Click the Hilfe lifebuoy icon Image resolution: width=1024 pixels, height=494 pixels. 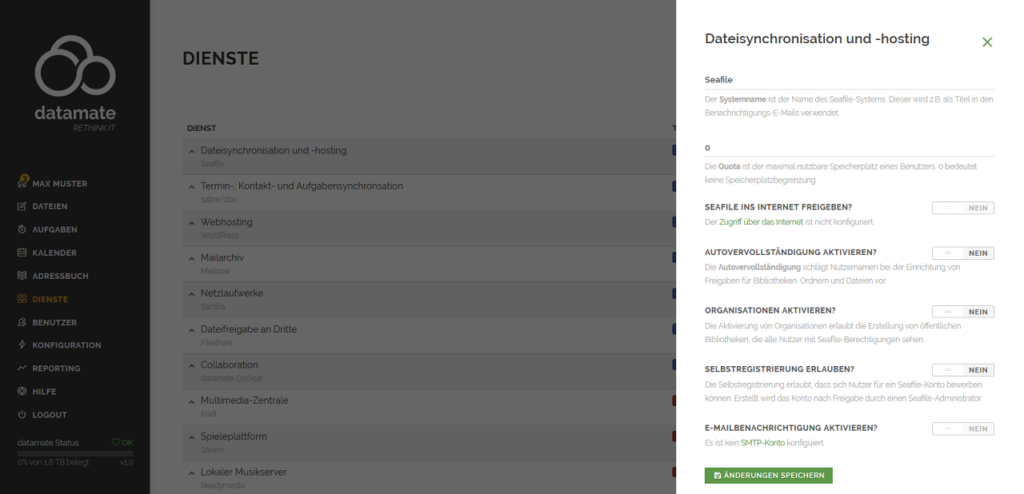22,391
